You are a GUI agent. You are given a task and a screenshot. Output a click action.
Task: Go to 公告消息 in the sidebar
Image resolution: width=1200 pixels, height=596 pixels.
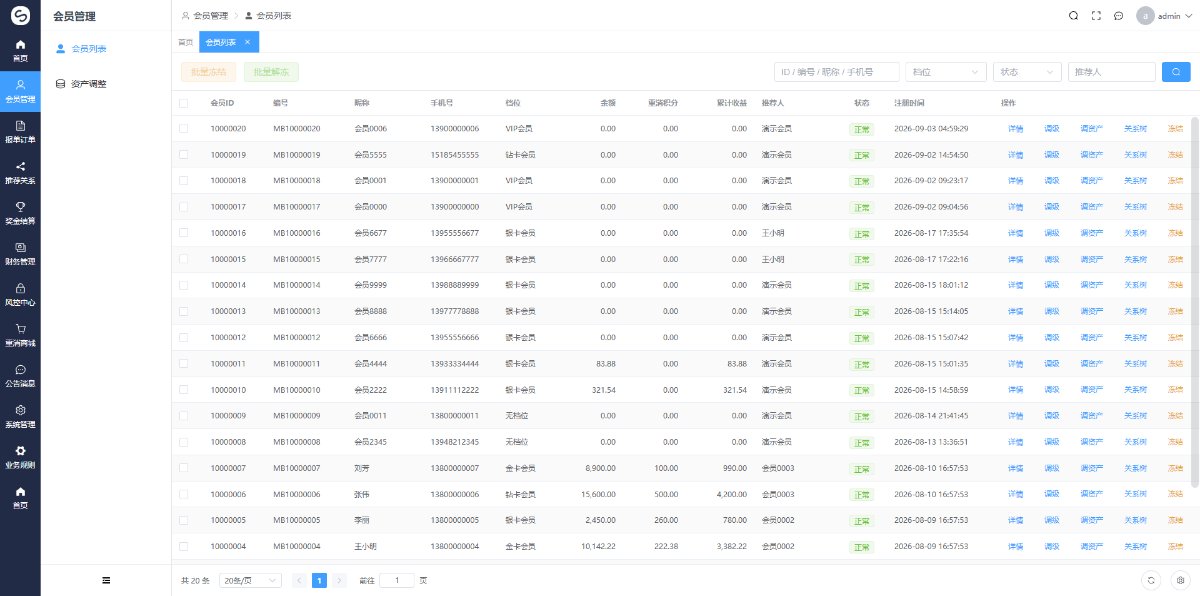tap(20, 375)
